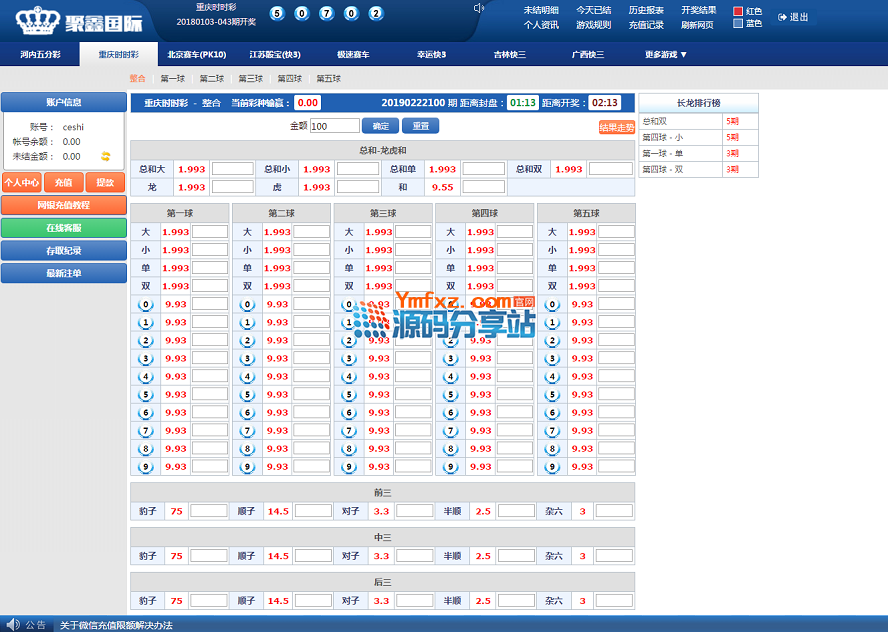
Task: Select ball 7 icon under 第二球
Action: click(x=248, y=431)
